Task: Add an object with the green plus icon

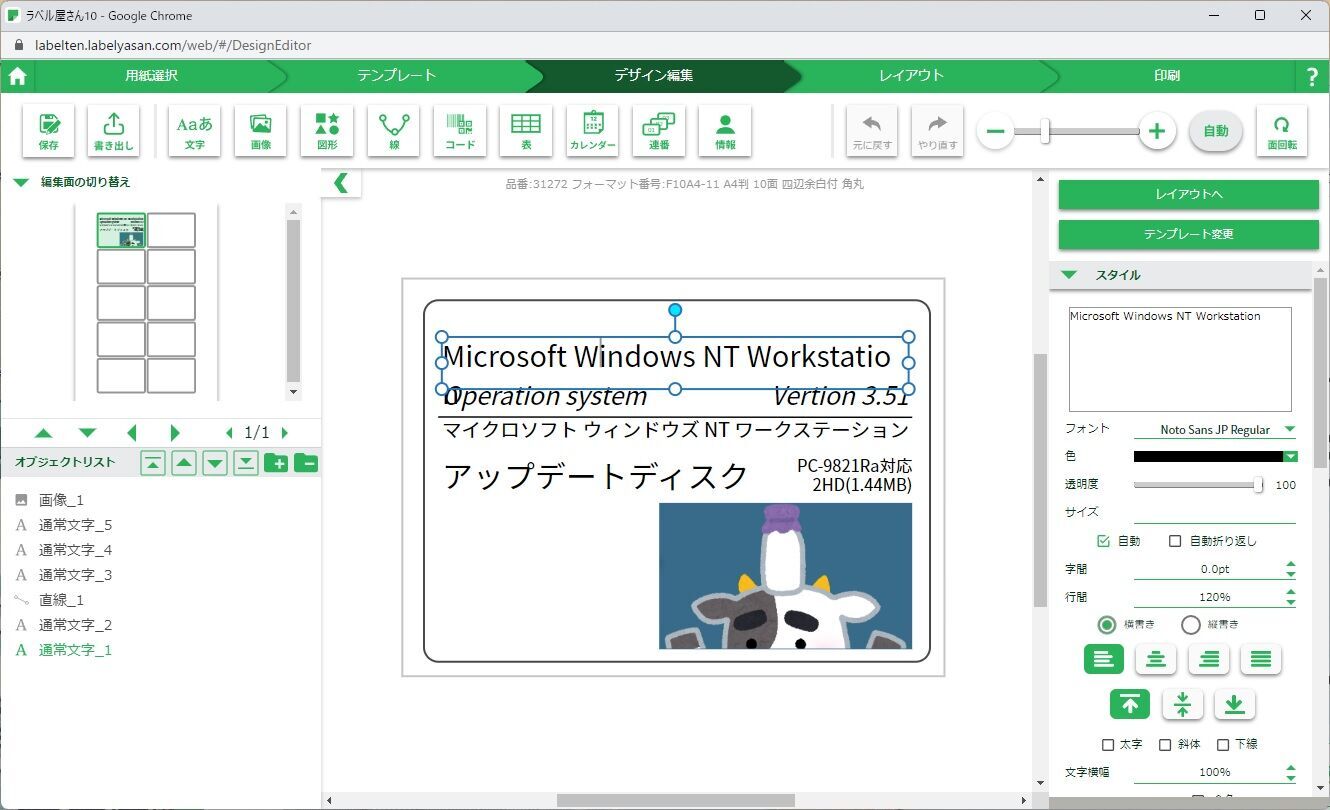Action: click(276, 463)
